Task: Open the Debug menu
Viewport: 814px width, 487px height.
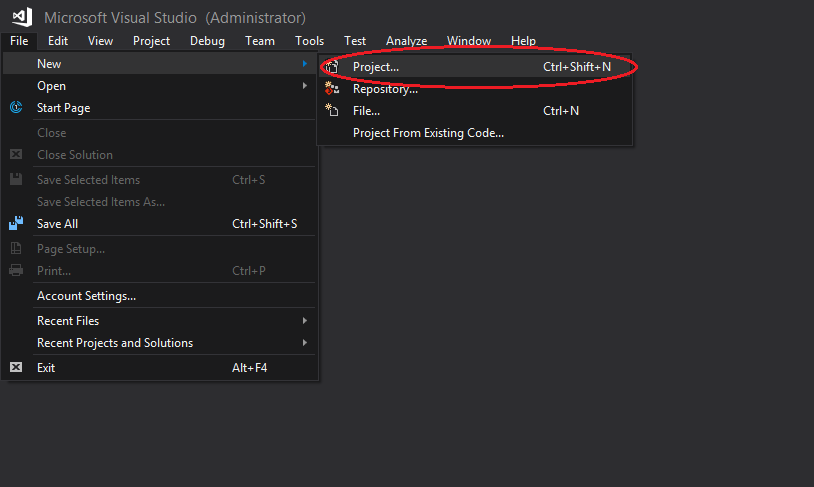Action: [207, 40]
